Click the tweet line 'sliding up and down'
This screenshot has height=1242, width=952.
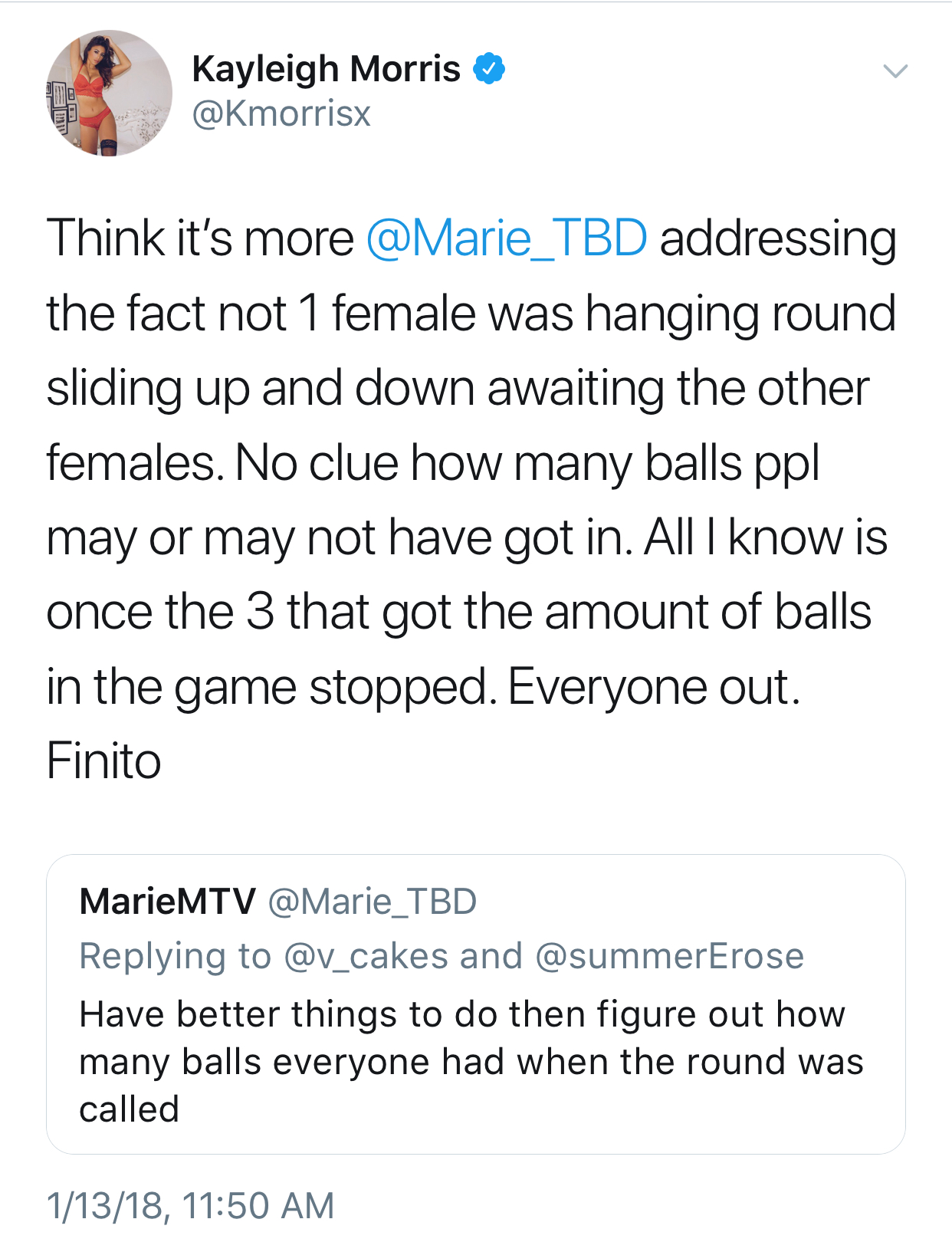coord(261,389)
